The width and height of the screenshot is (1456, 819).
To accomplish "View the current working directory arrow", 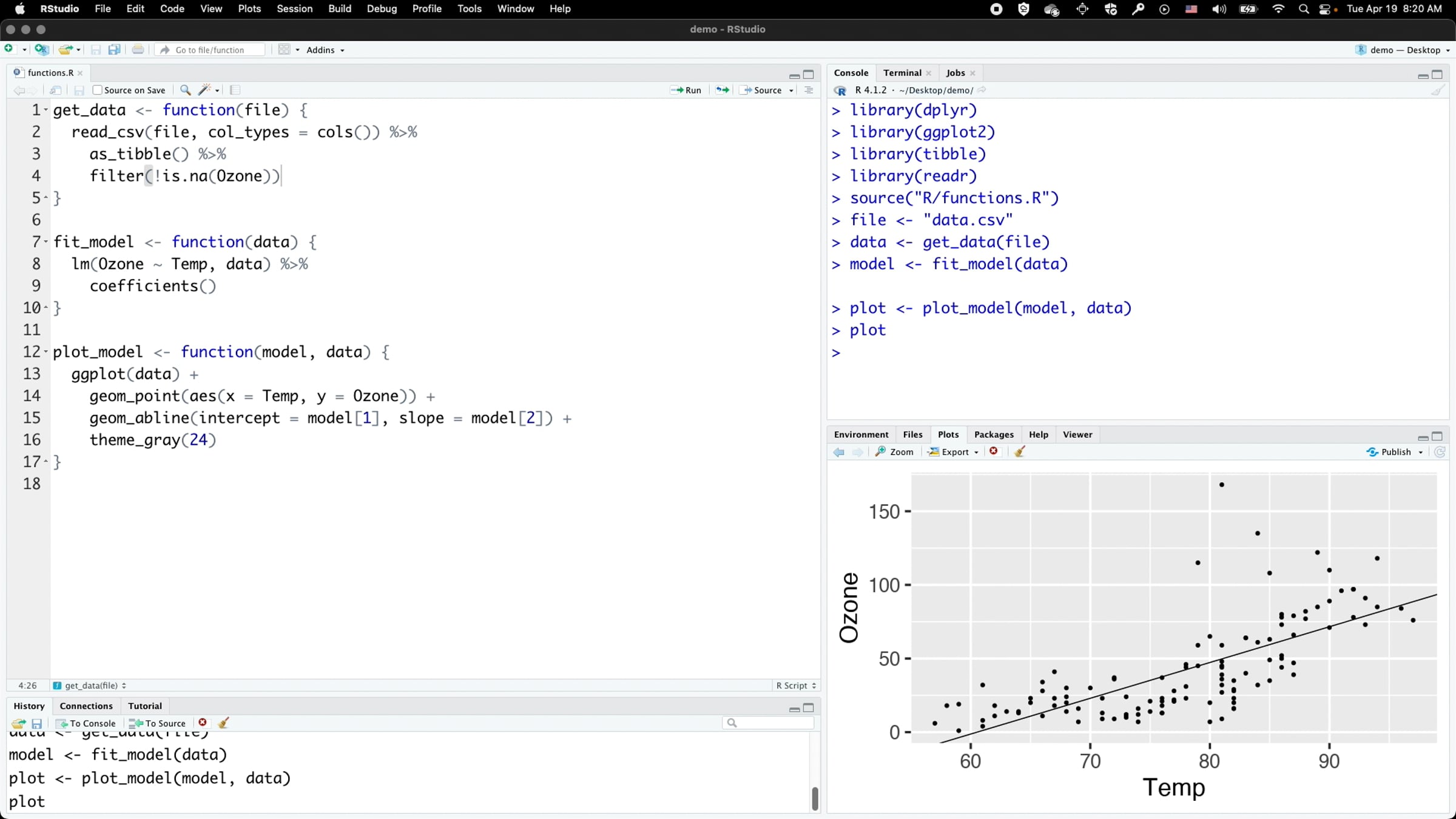I will (x=982, y=90).
